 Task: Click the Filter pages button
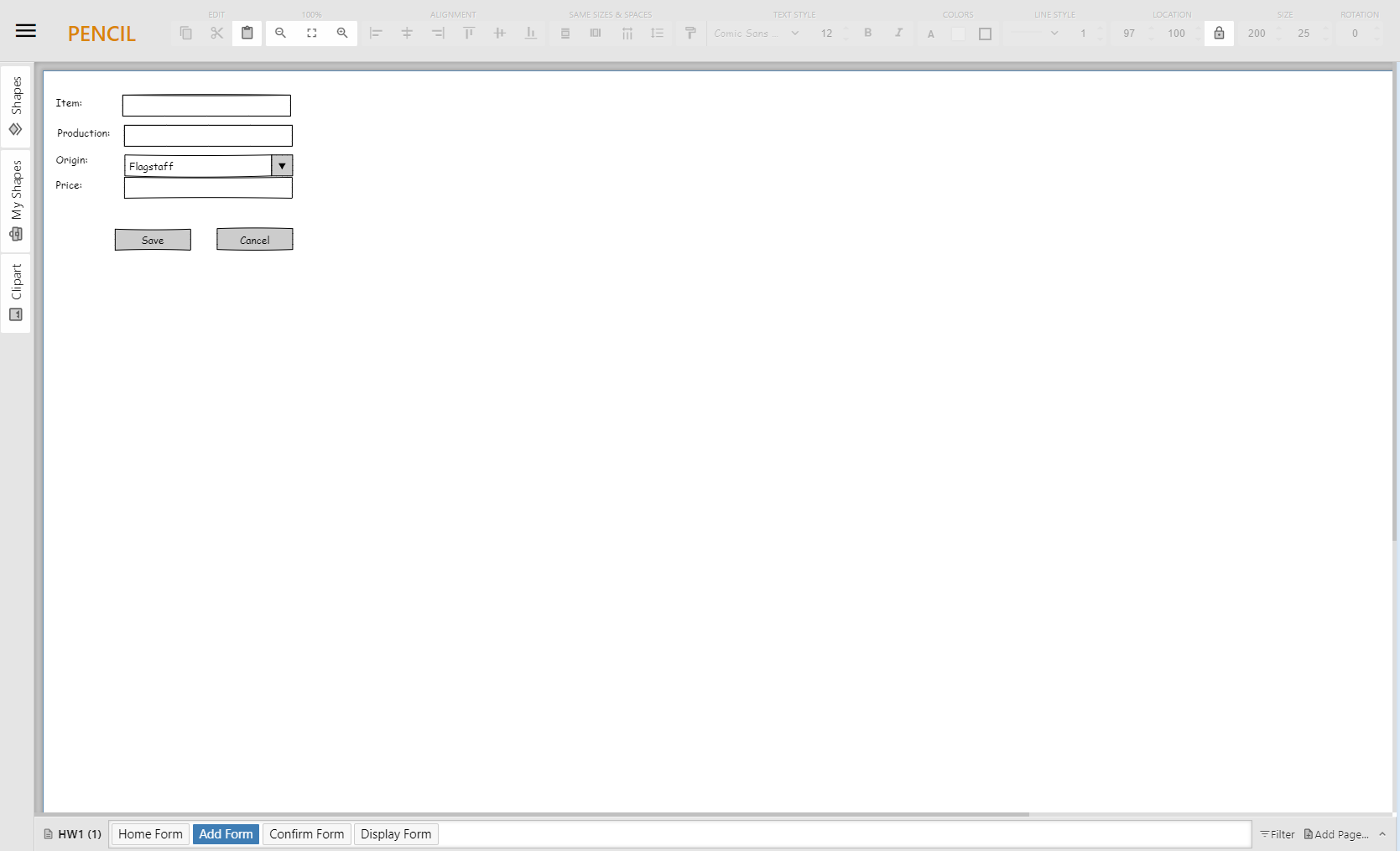[x=1278, y=834]
